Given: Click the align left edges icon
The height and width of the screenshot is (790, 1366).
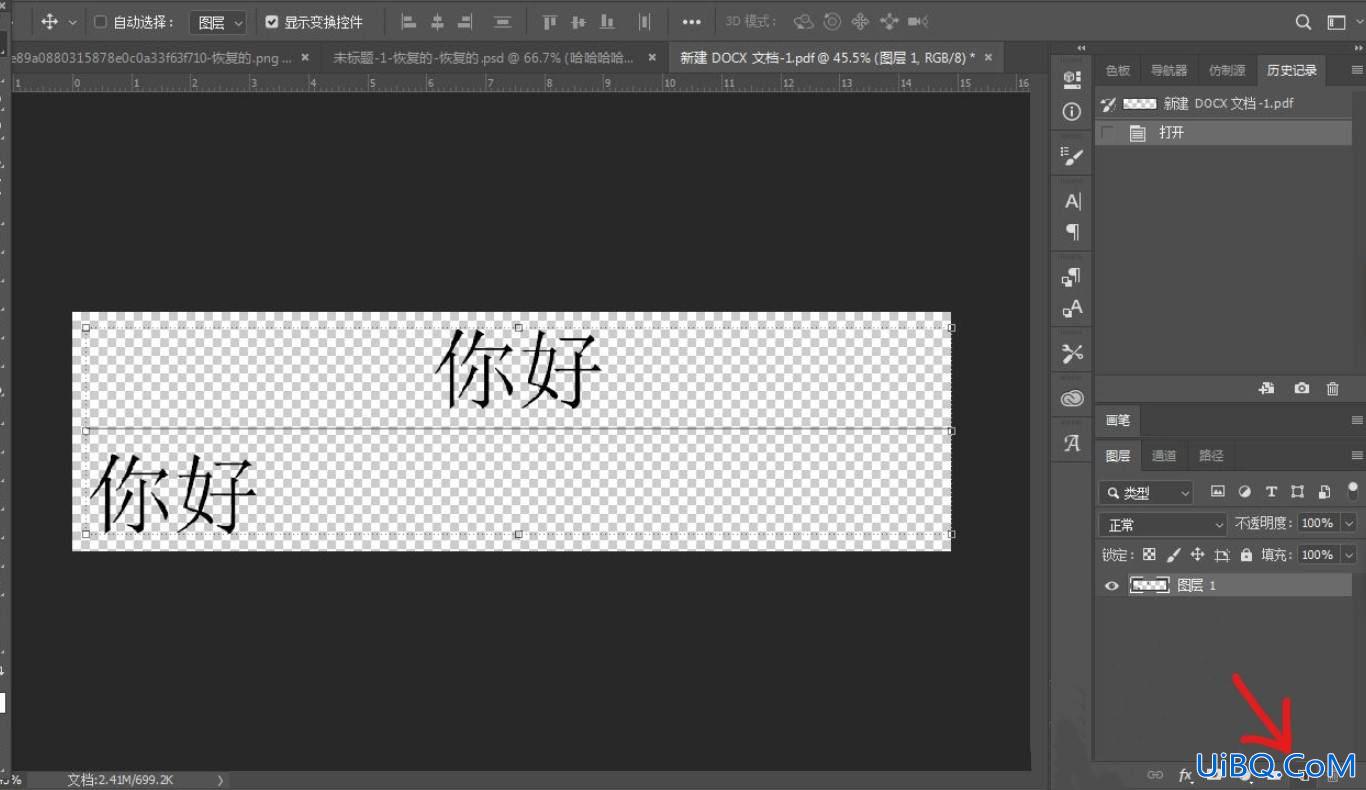Looking at the screenshot, I should click(x=408, y=21).
